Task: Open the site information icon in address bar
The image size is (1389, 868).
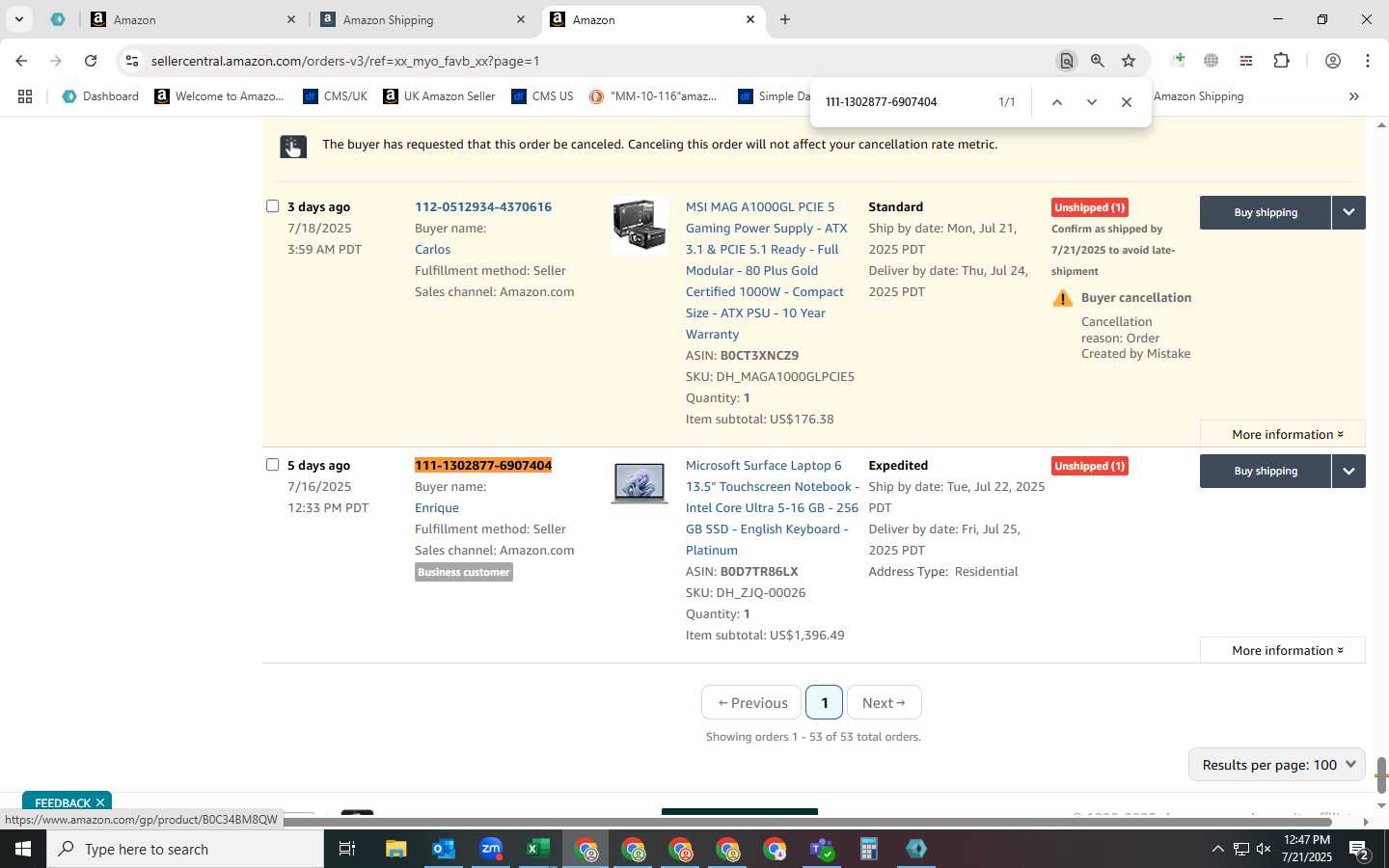Action: coord(132,61)
